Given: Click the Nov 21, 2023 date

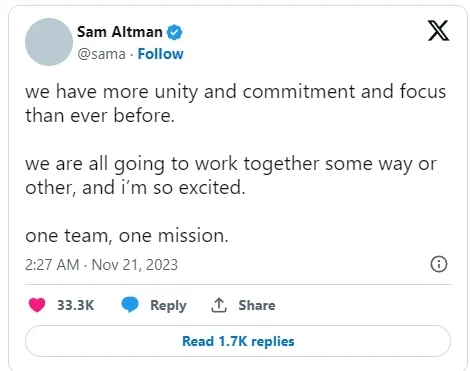Looking at the screenshot, I should (x=135, y=265).
